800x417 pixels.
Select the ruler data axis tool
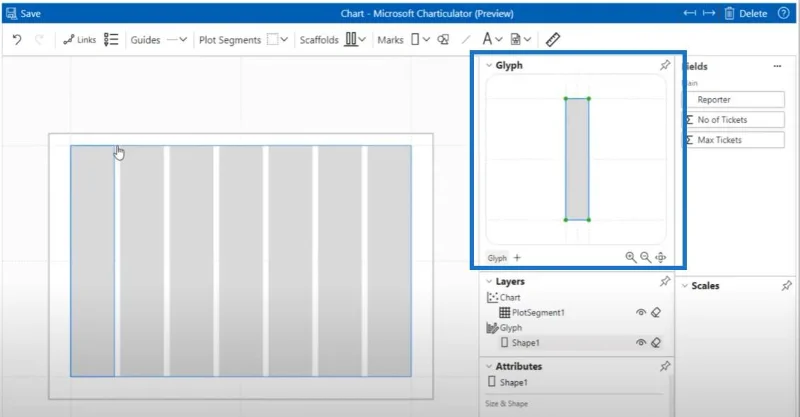coord(553,40)
